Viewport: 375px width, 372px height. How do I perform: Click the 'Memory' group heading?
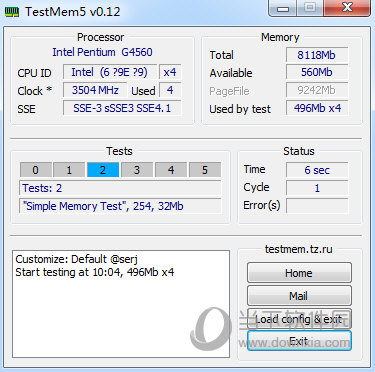pyautogui.click(x=280, y=37)
